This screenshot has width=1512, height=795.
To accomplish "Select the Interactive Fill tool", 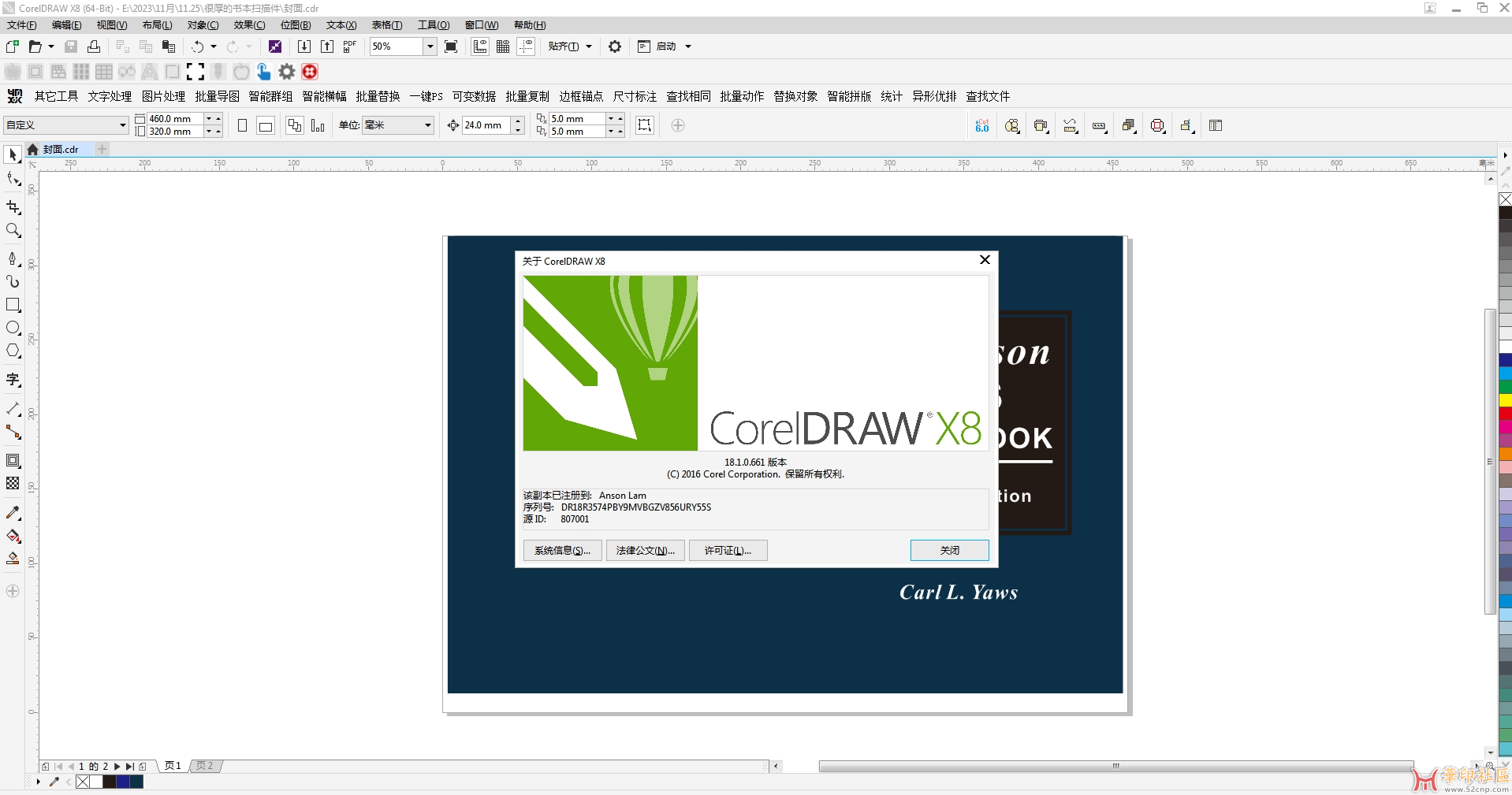I will coord(13,537).
